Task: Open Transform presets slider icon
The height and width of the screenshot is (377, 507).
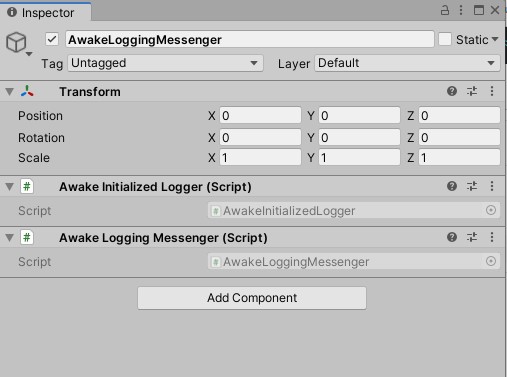Action: point(472,91)
